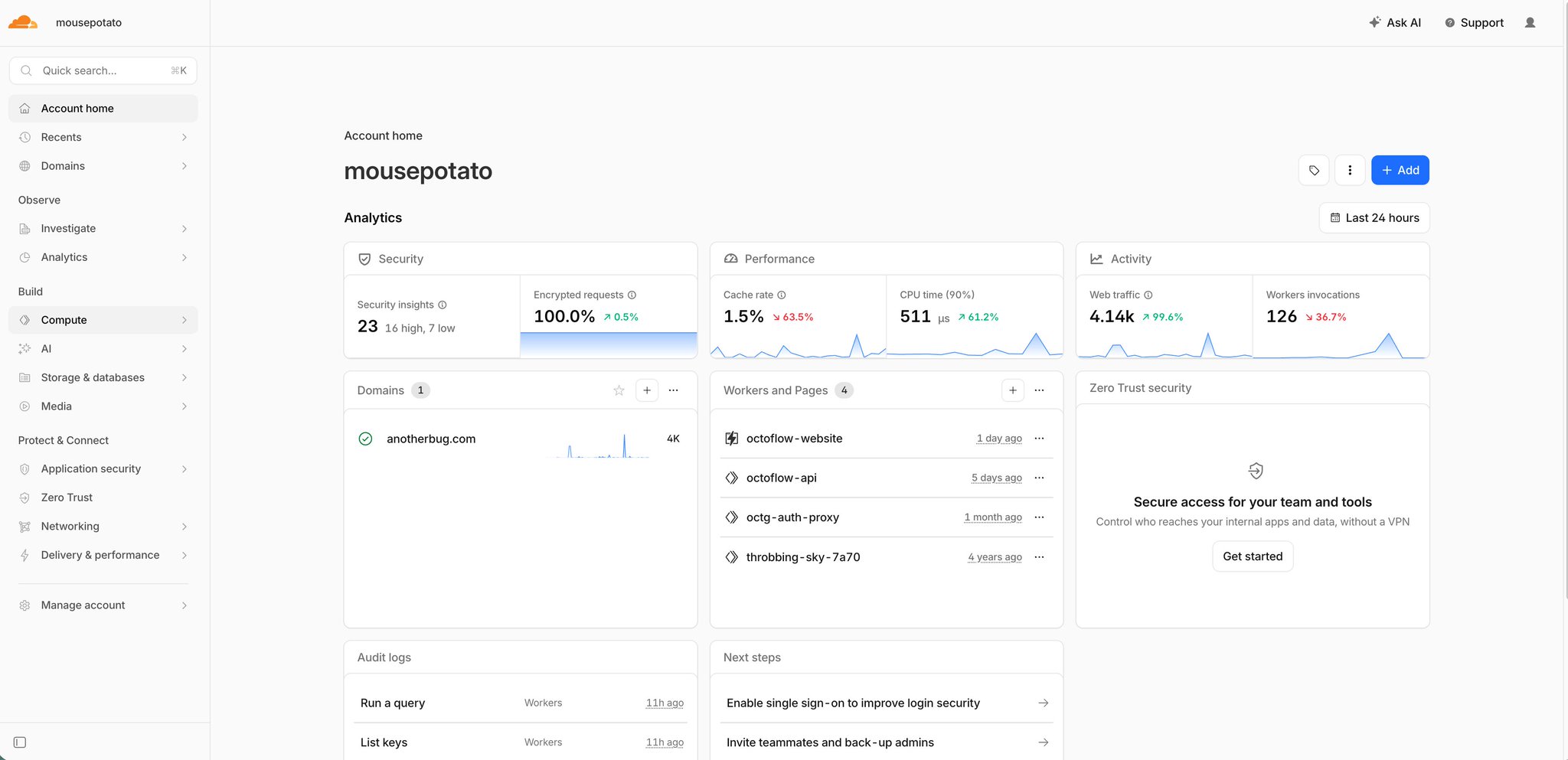Open the Ask AI sparkle button
Image resolution: width=1568 pixels, height=760 pixels.
[x=1395, y=23]
